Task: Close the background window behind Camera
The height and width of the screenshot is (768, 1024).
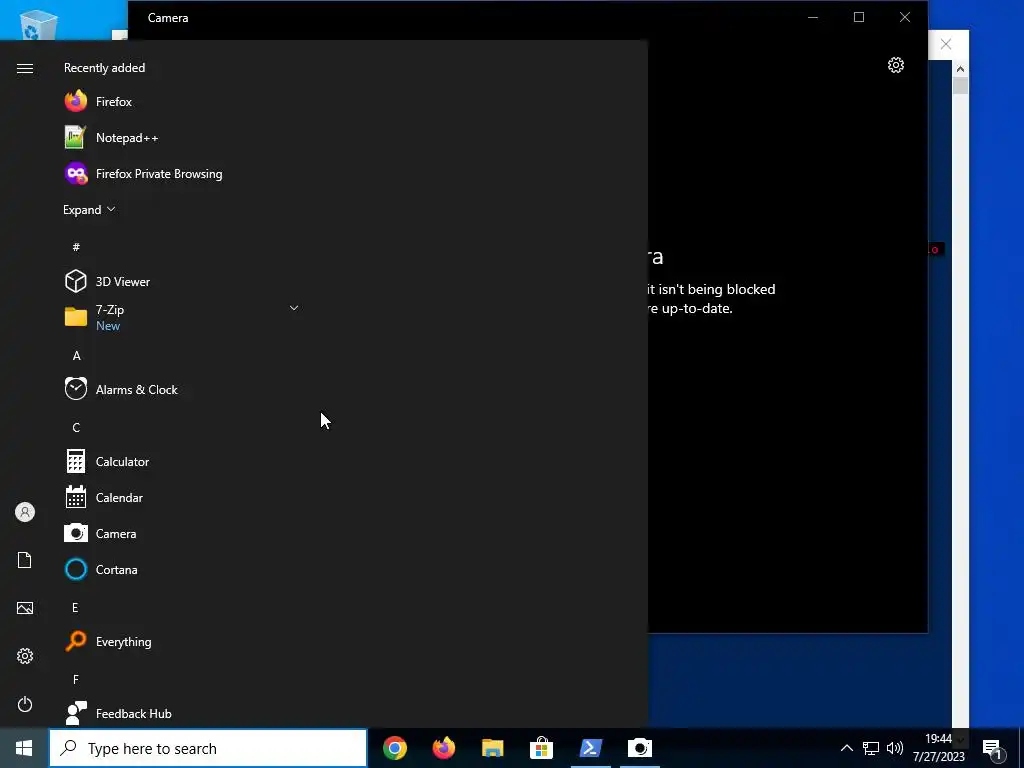Action: tap(946, 44)
